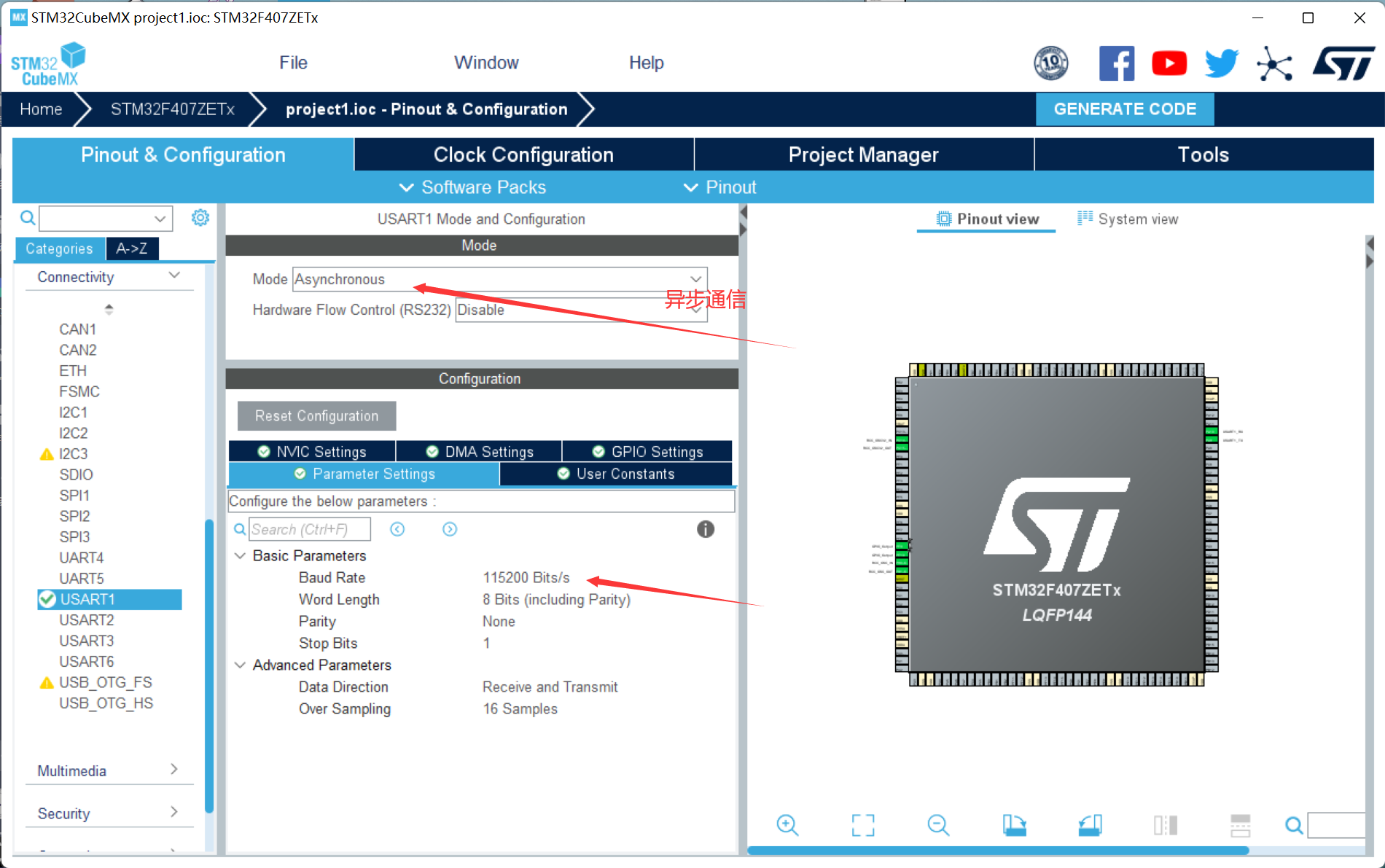Viewport: 1385px width, 868px height.
Task: Select Data Direction Receive and Transmit value
Action: [550, 687]
